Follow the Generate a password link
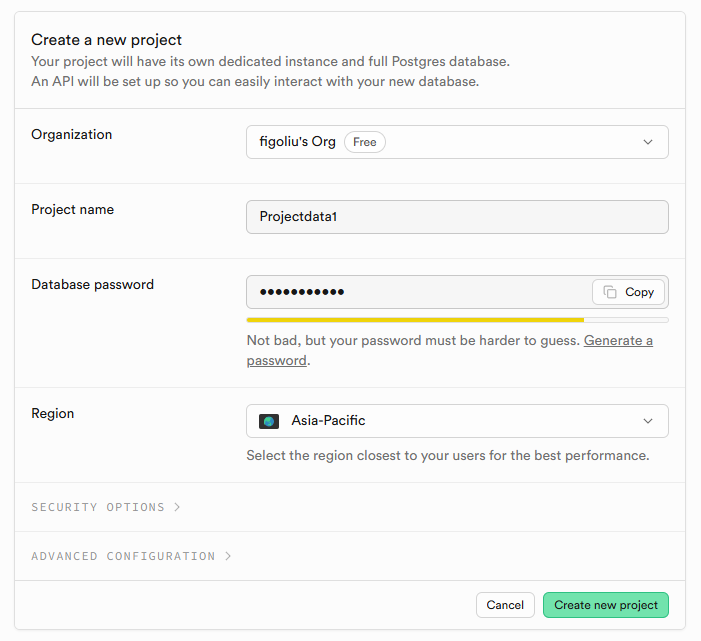 (x=618, y=341)
